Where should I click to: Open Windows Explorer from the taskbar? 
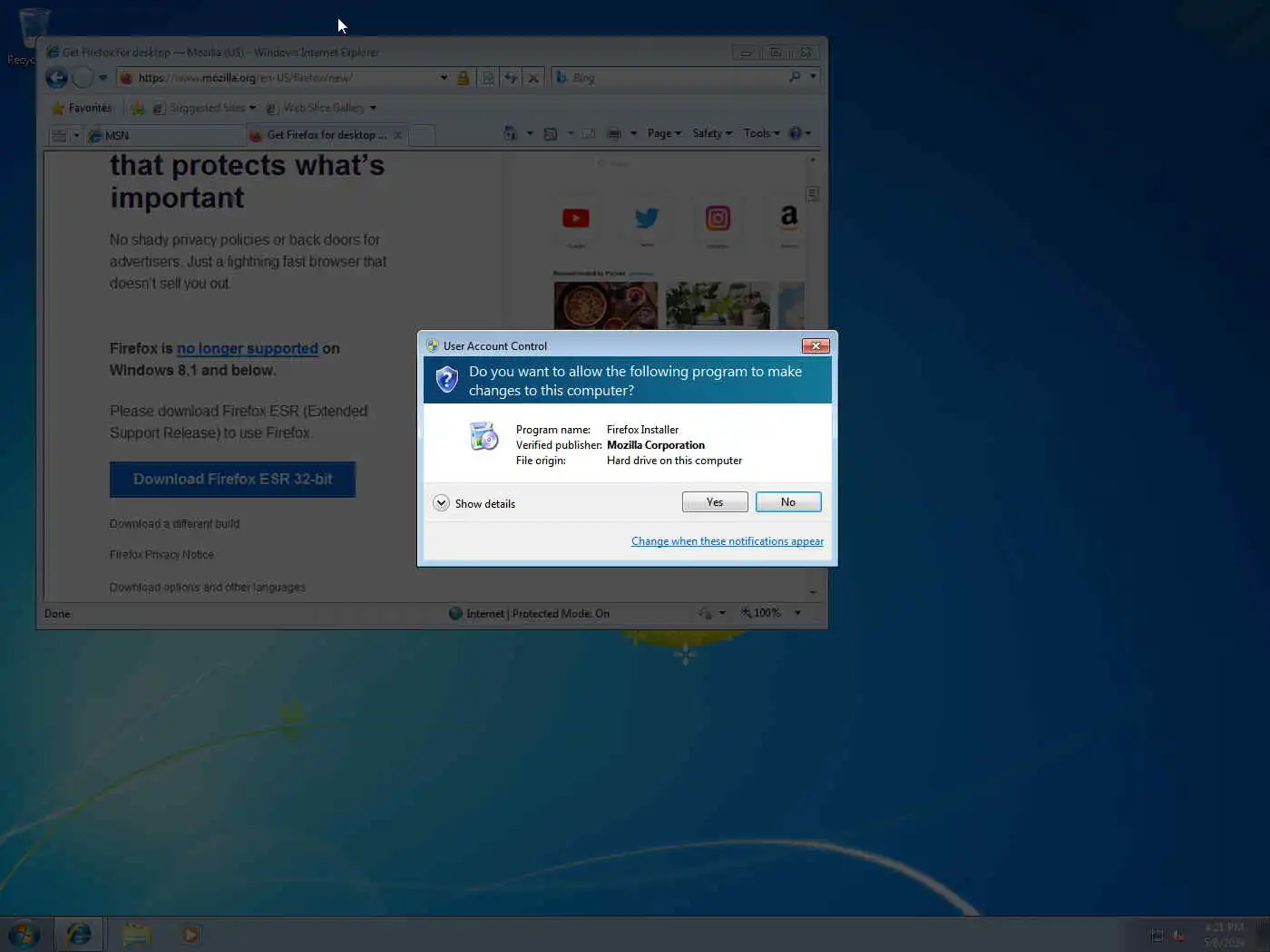pyautogui.click(x=136, y=935)
